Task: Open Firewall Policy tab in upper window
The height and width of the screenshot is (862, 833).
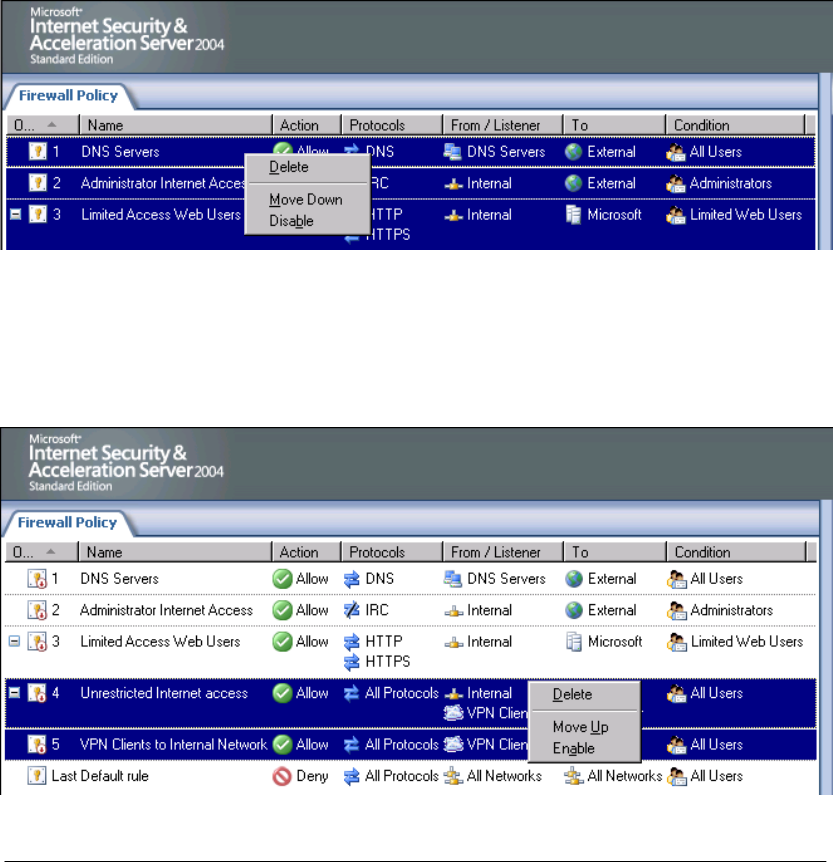Action: pos(68,96)
